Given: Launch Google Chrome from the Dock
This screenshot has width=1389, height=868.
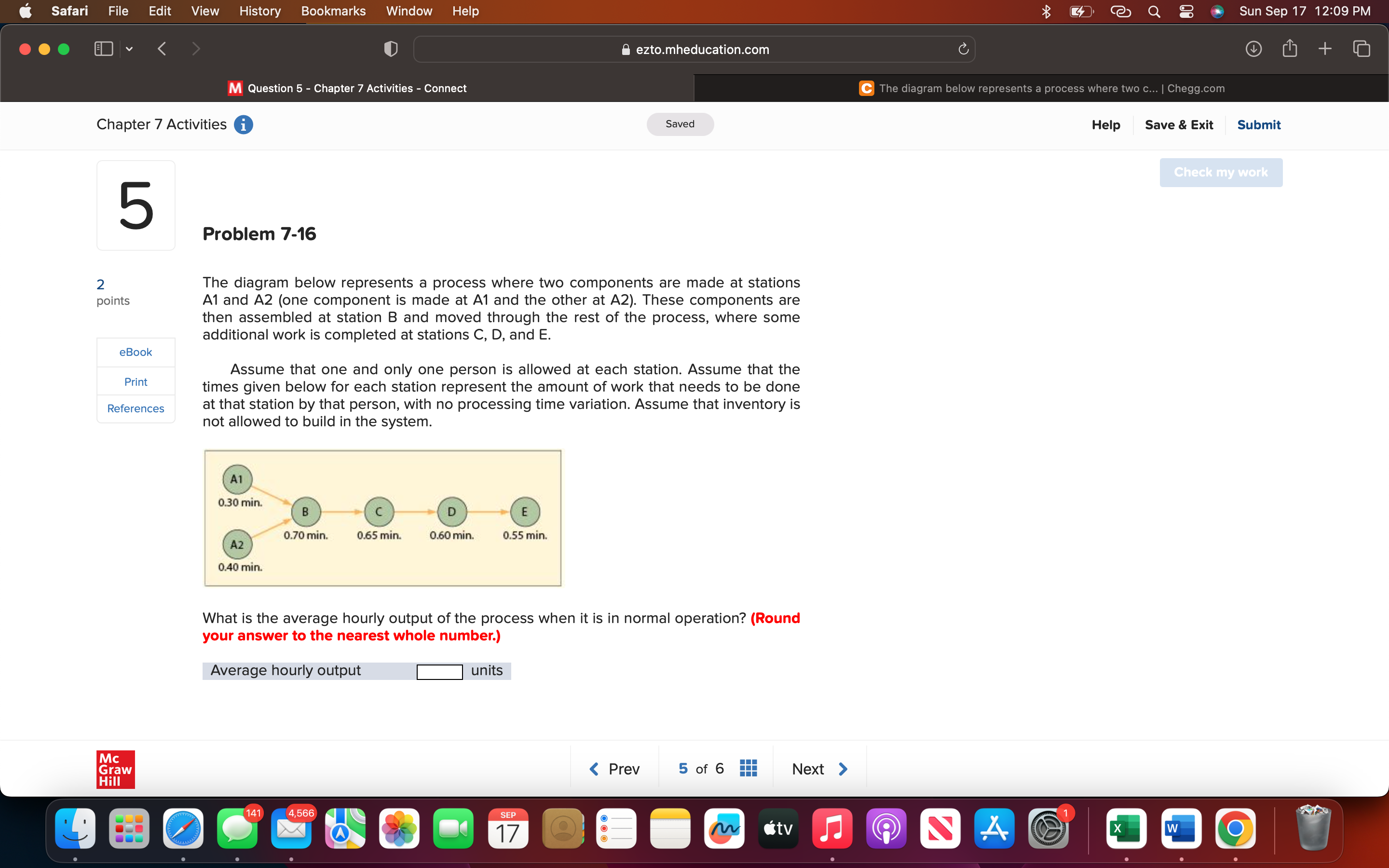Looking at the screenshot, I should click(1235, 828).
